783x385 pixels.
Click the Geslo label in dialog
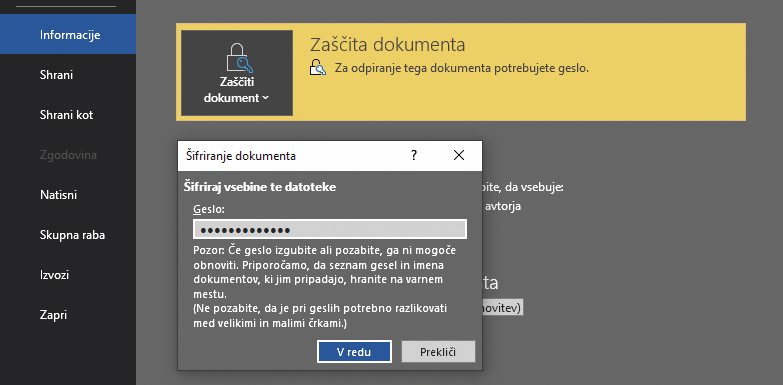[209, 210]
